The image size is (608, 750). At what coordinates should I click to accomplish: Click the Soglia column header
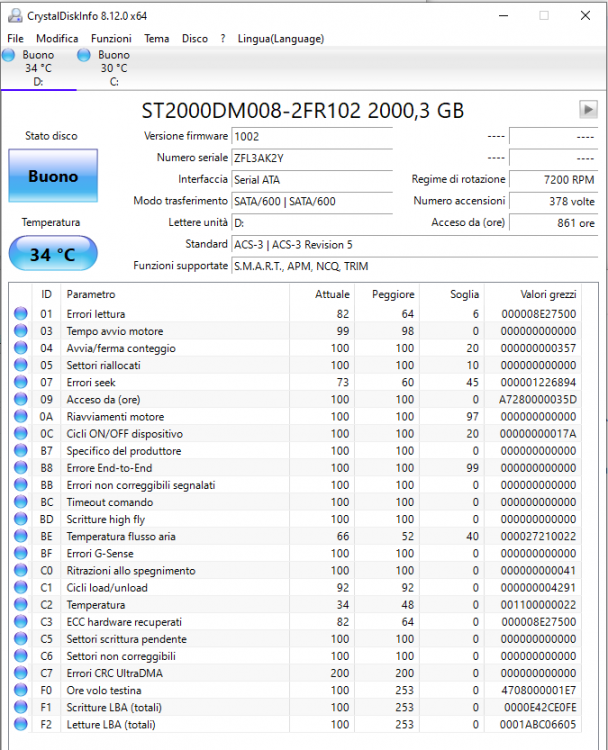tap(452, 294)
